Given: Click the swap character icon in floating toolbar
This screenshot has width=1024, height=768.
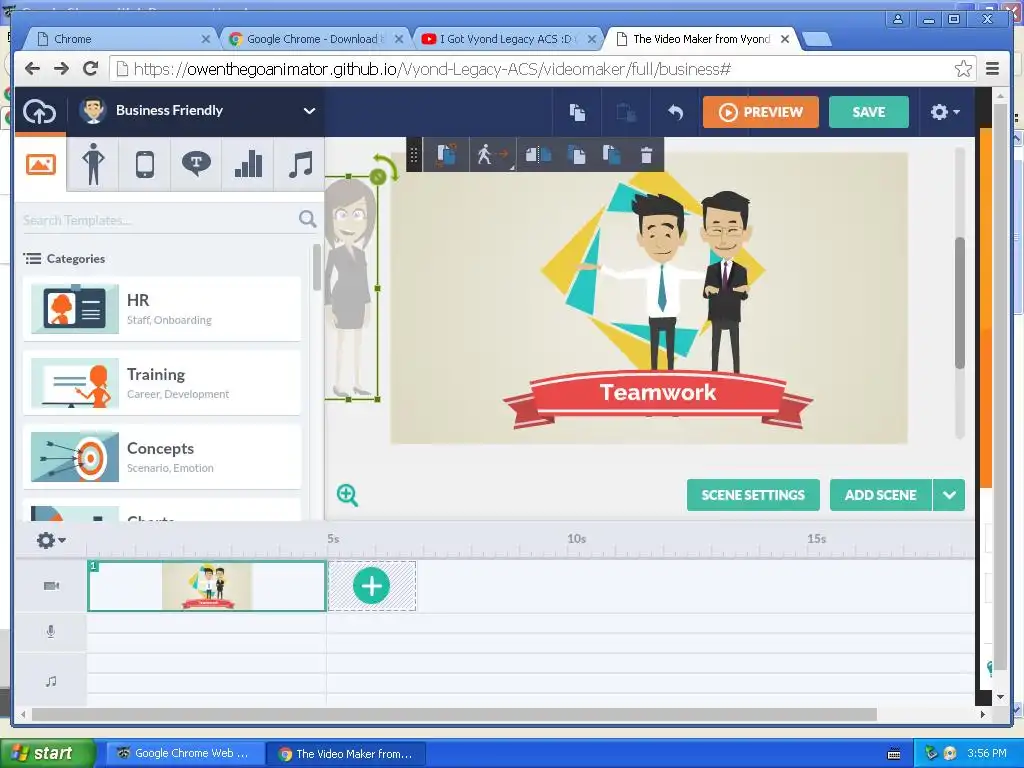Looking at the screenshot, I should click(x=447, y=155).
